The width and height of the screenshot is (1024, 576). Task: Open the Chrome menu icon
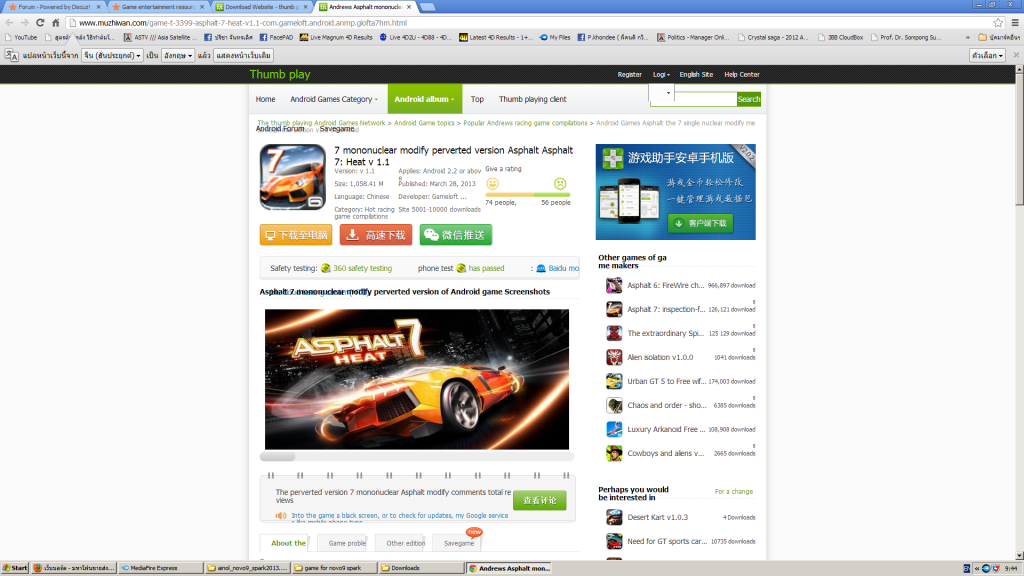1015,23
